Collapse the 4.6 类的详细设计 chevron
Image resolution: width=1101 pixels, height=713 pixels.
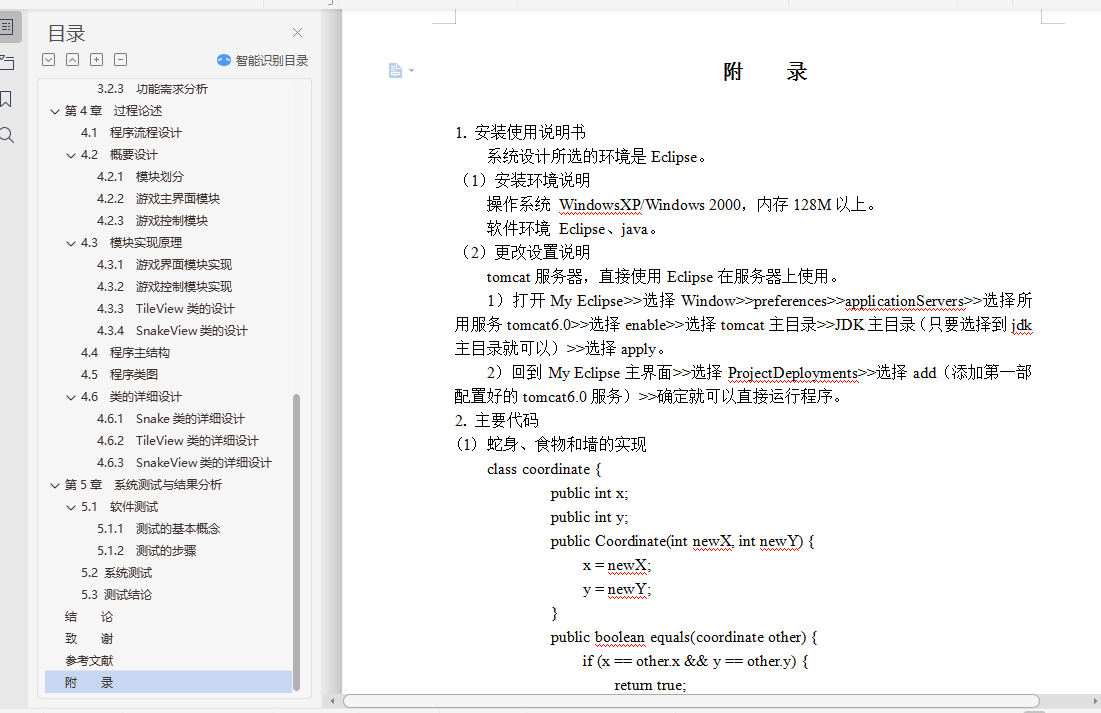click(70, 397)
